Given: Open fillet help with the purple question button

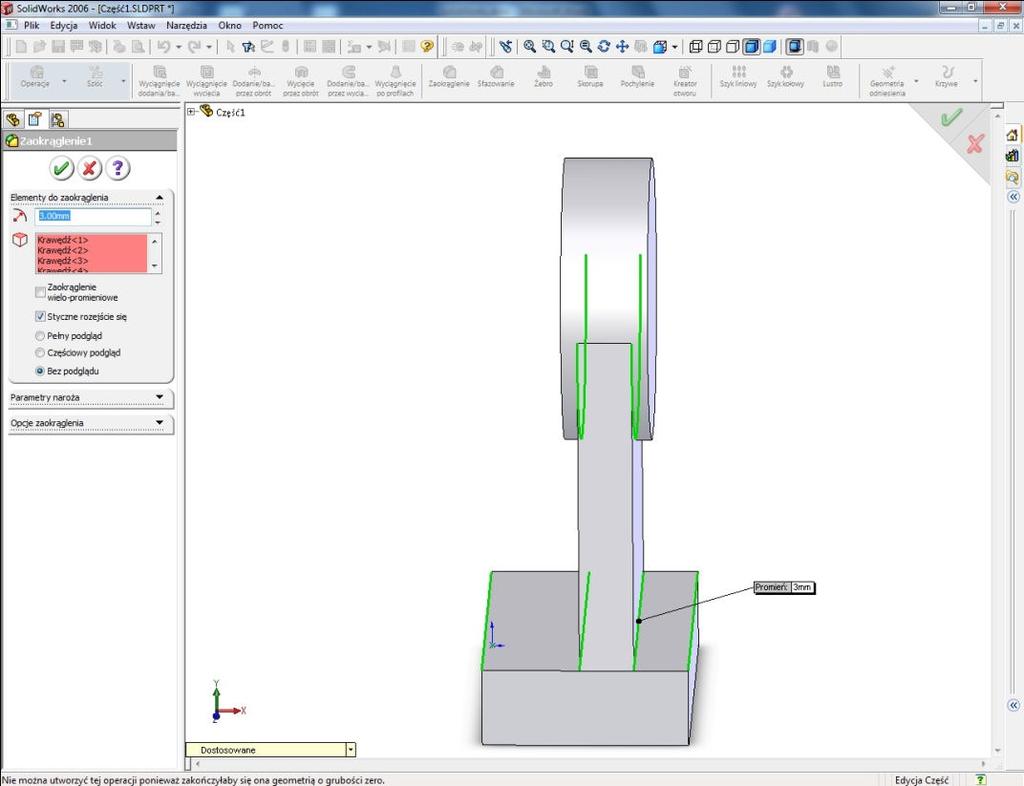Looking at the screenshot, I should (x=118, y=168).
